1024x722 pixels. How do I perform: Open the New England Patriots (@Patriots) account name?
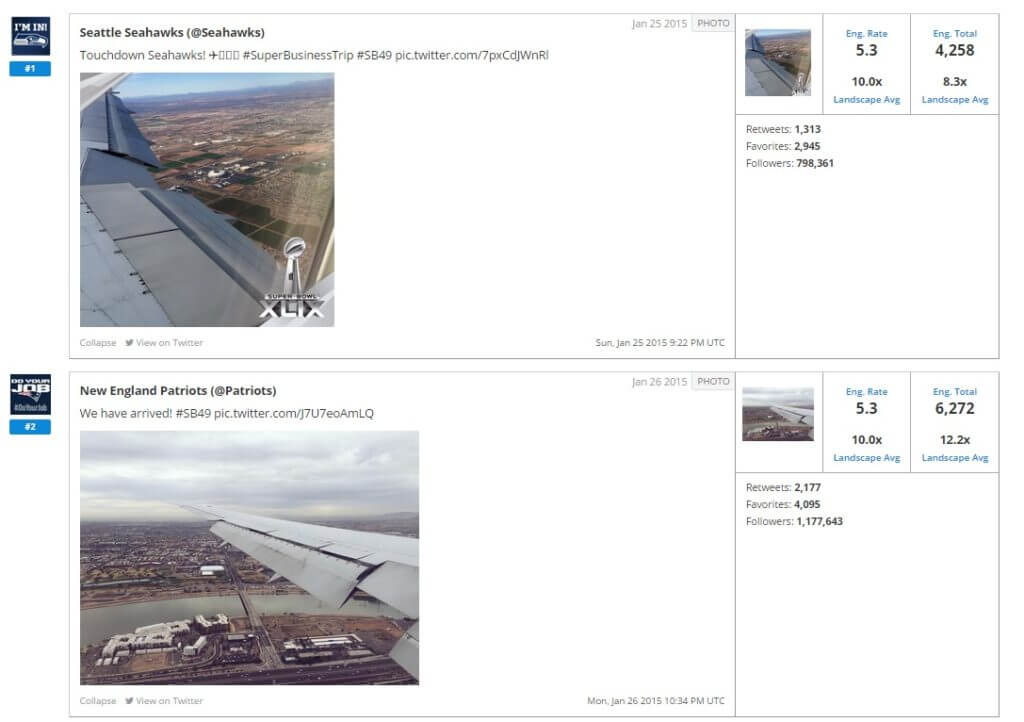click(x=178, y=390)
